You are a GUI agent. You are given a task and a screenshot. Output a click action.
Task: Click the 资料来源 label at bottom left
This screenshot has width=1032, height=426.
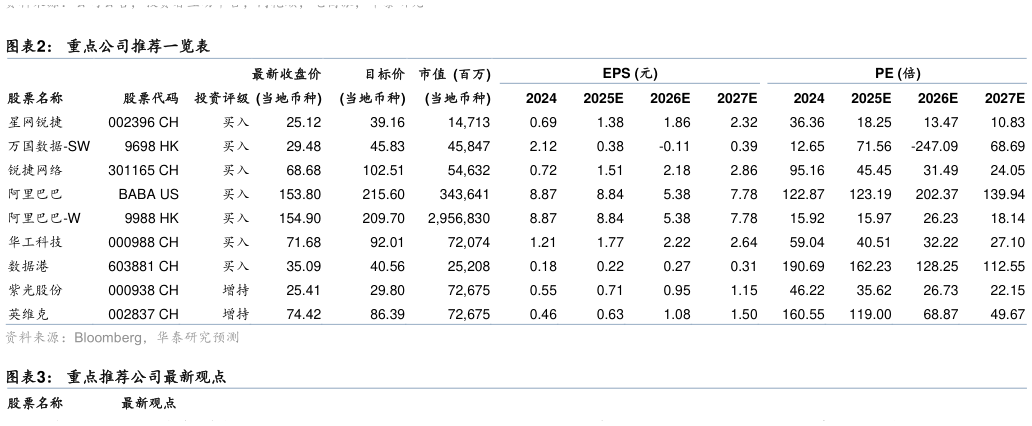tap(34, 338)
